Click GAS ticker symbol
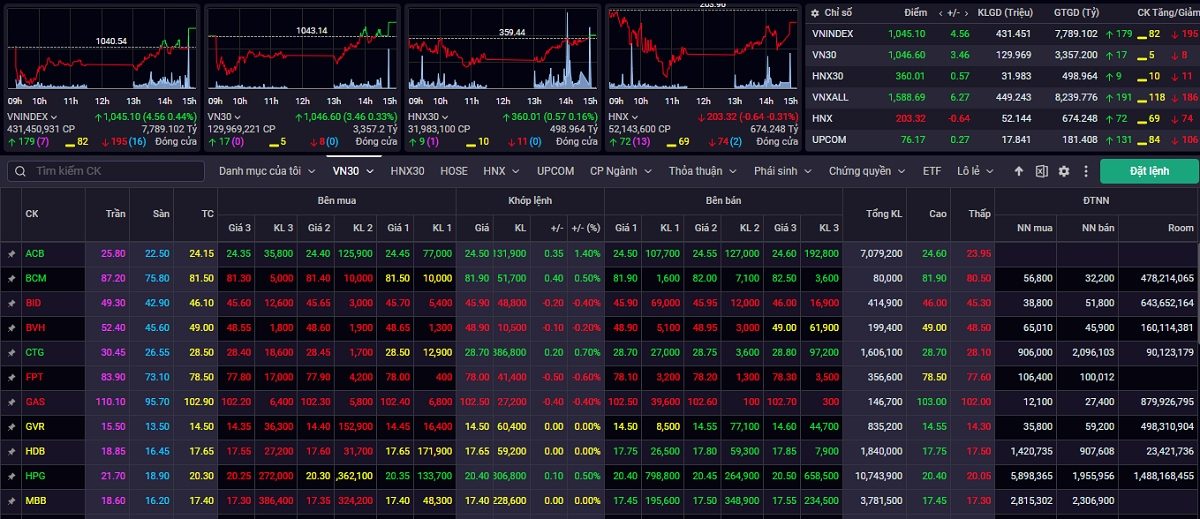Image resolution: width=1200 pixels, height=519 pixels. coord(35,401)
